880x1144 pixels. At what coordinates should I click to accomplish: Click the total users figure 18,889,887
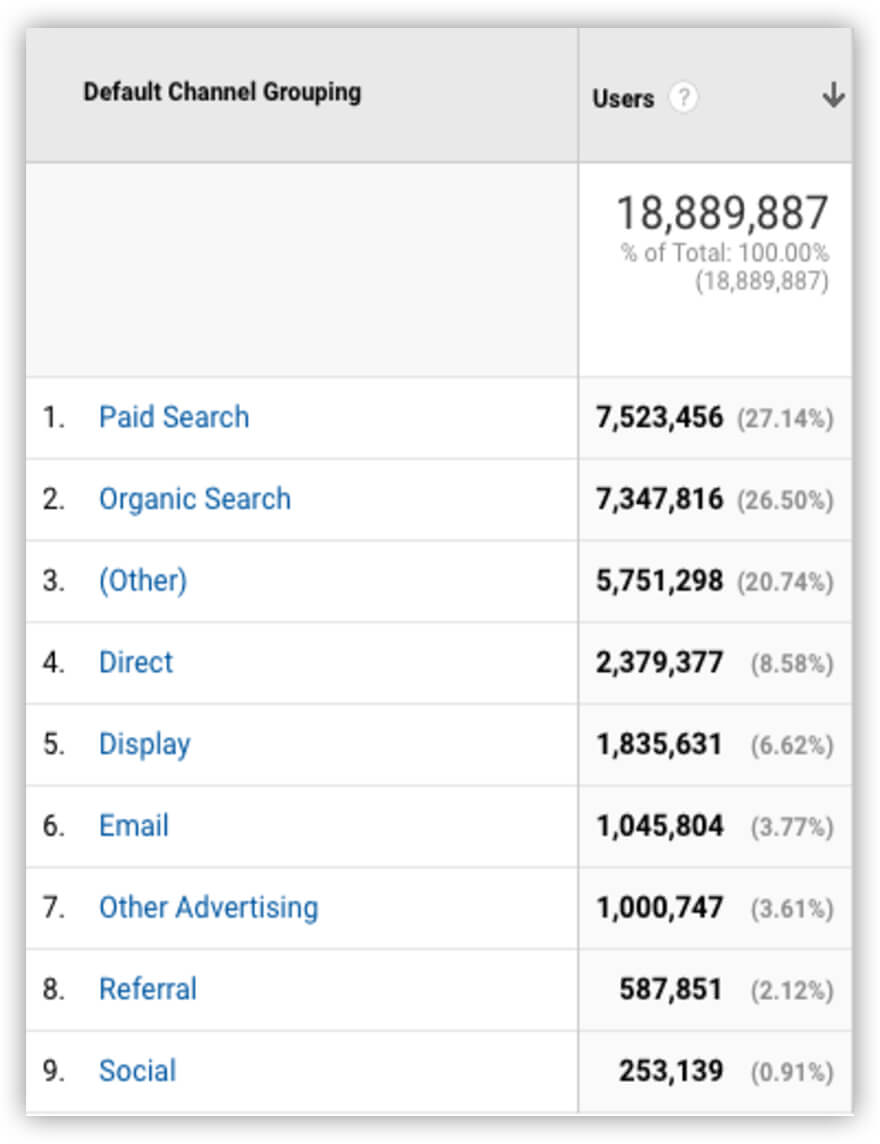tap(722, 213)
